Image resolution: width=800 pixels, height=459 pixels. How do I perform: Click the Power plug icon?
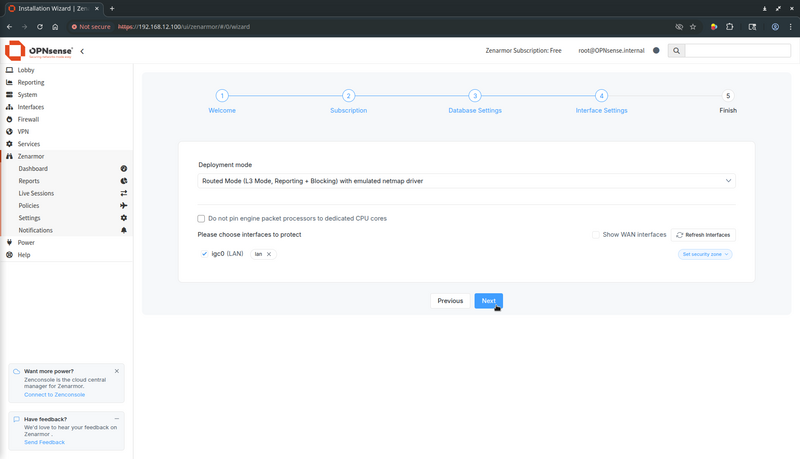(x=9, y=242)
